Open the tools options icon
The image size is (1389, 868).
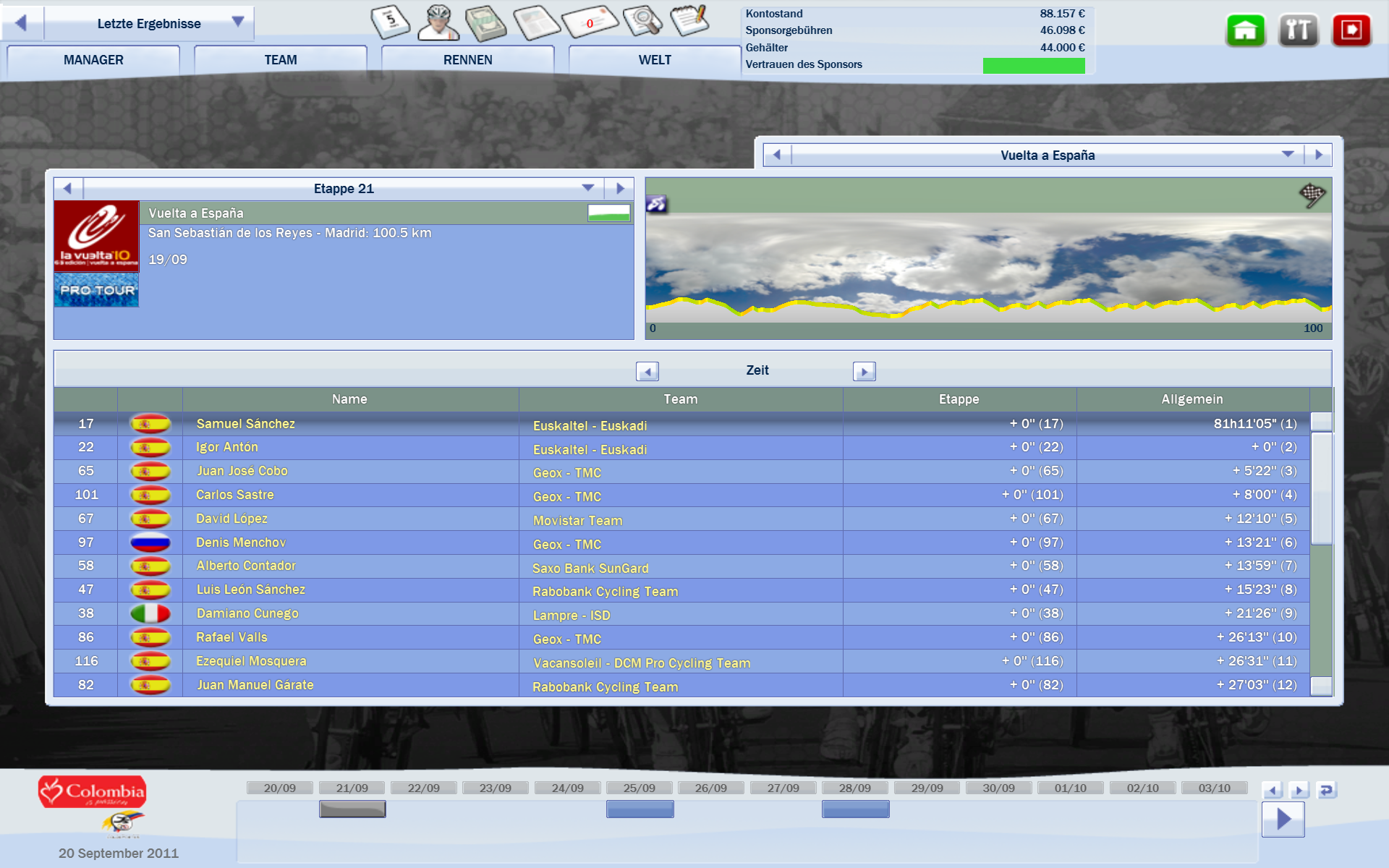[x=1298, y=30]
